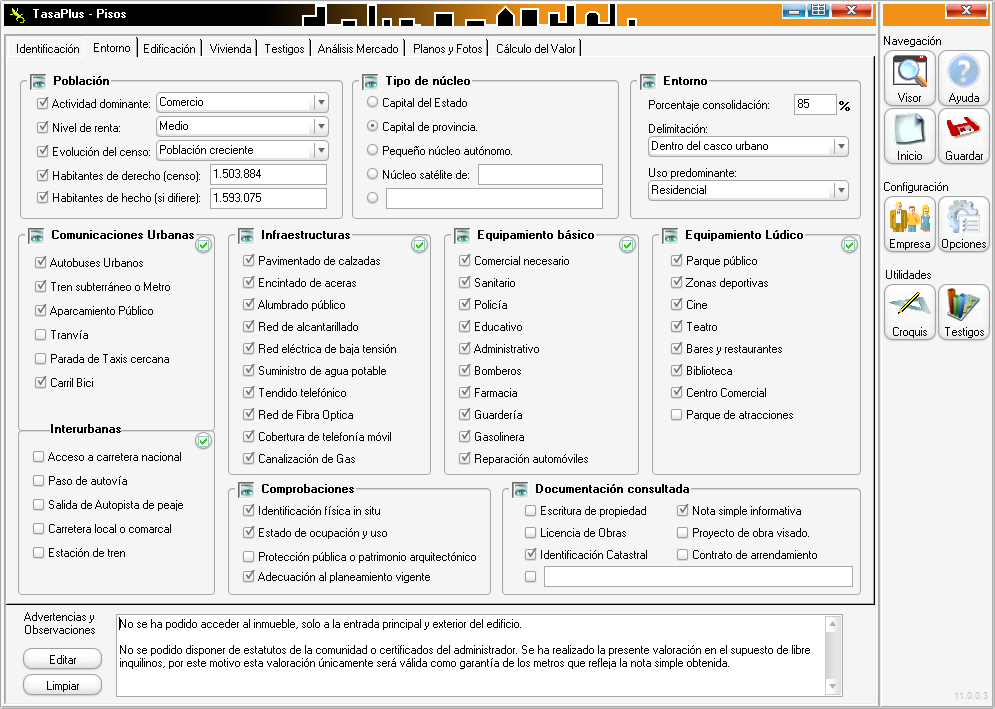Open the Cálculo del Valor tab
The width and height of the screenshot is (995, 709).
coord(535,48)
